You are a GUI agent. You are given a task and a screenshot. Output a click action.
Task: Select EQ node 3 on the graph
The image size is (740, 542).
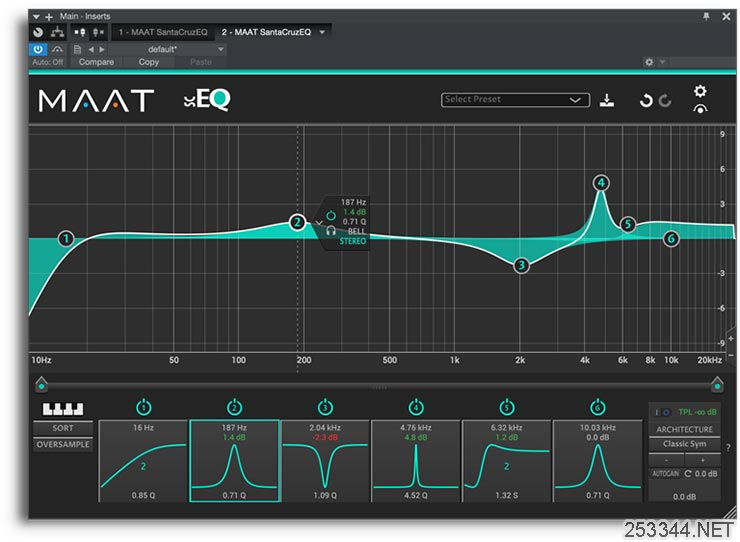(x=521, y=265)
